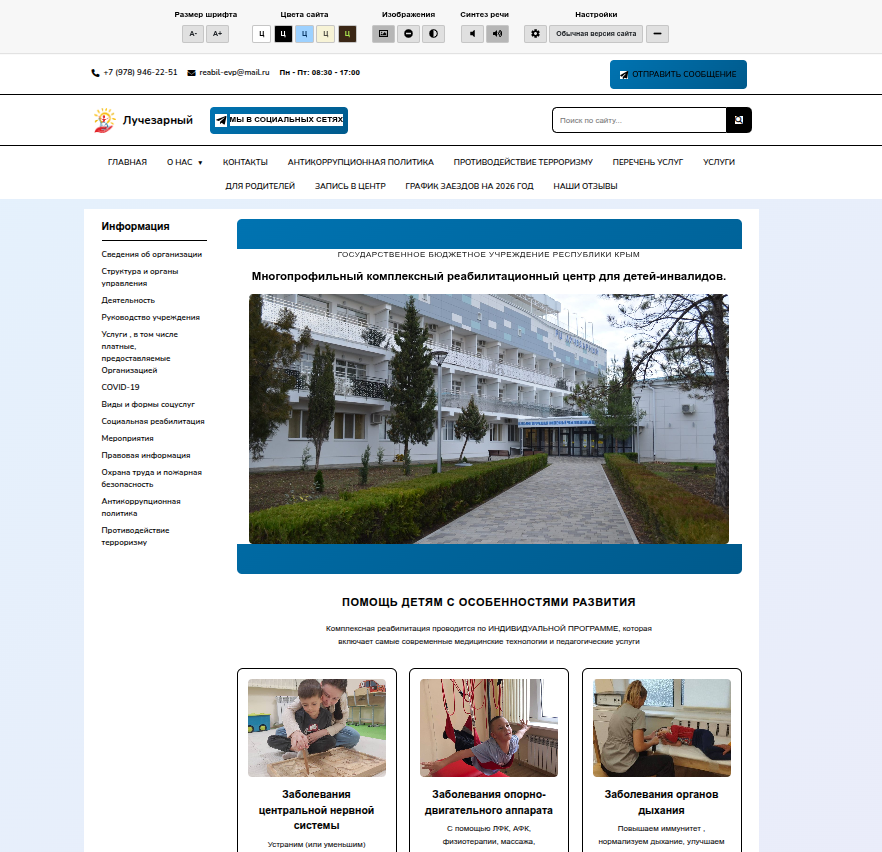Click the Поиск по сайту search field
Image resolution: width=882 pixels, height=852 pixels.
[x=639, y=120]
